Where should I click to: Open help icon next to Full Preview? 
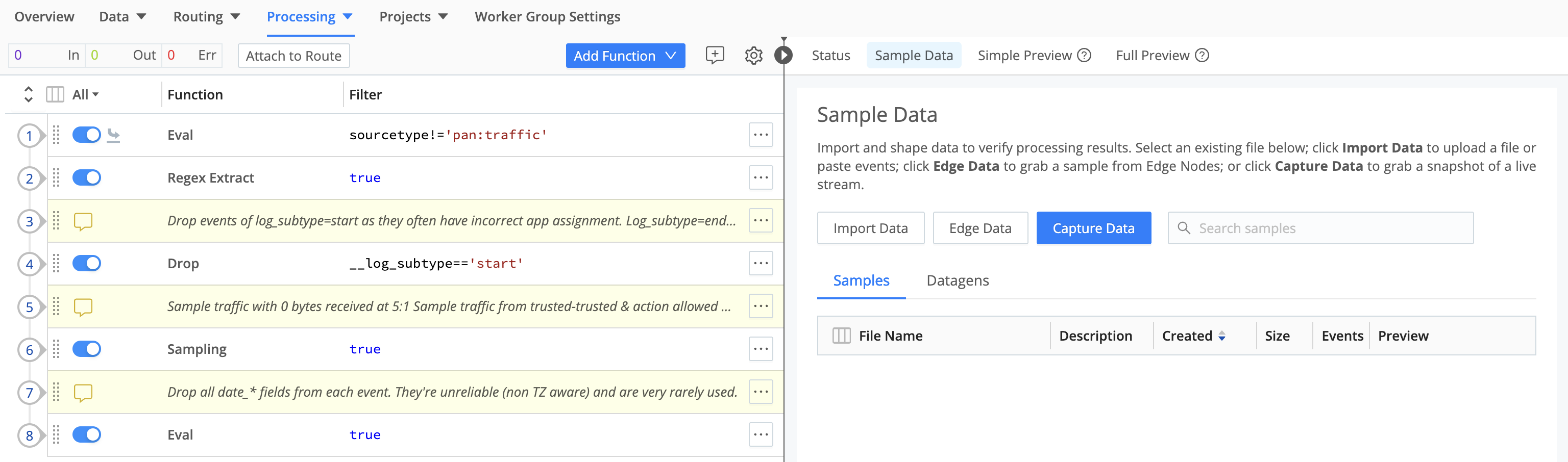pyautogui.click(x=1202, y=55)
